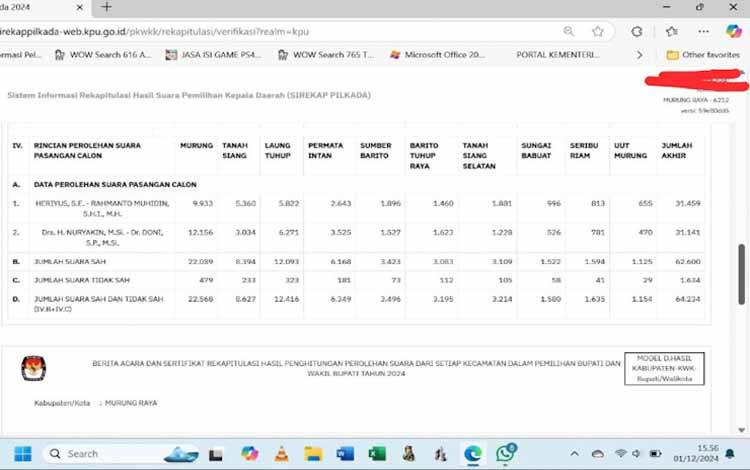Click the total value 31.141
Viewport: 750px width, 470px height.
(688, 232)
